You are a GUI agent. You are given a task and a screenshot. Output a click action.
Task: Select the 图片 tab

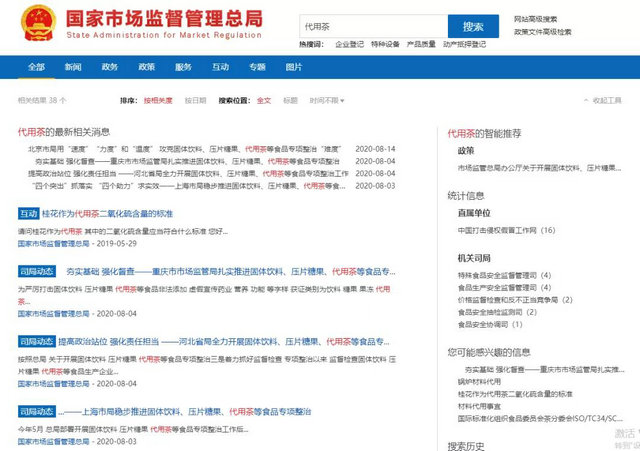point(294,67)
